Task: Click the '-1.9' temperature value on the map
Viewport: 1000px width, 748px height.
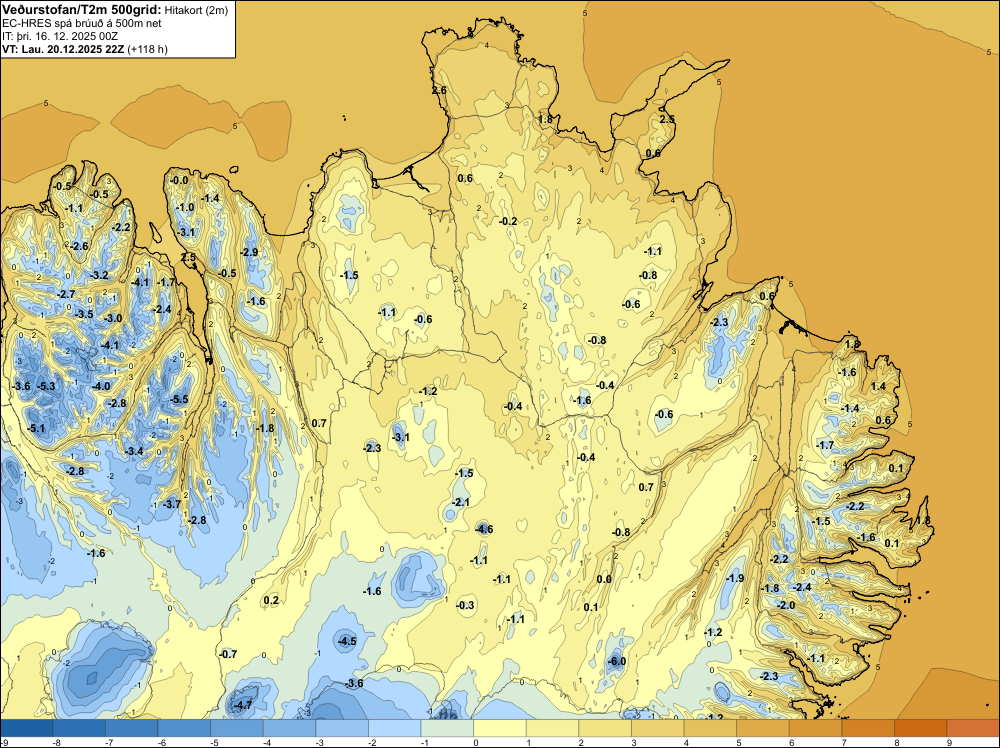Action: (735, 578)
